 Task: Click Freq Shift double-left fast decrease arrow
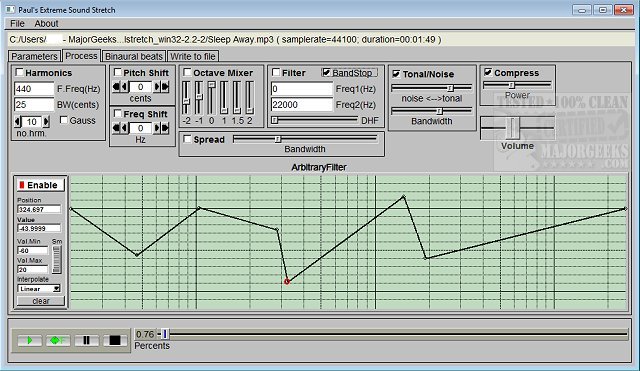pyautogui.click(x=116, y=128)
